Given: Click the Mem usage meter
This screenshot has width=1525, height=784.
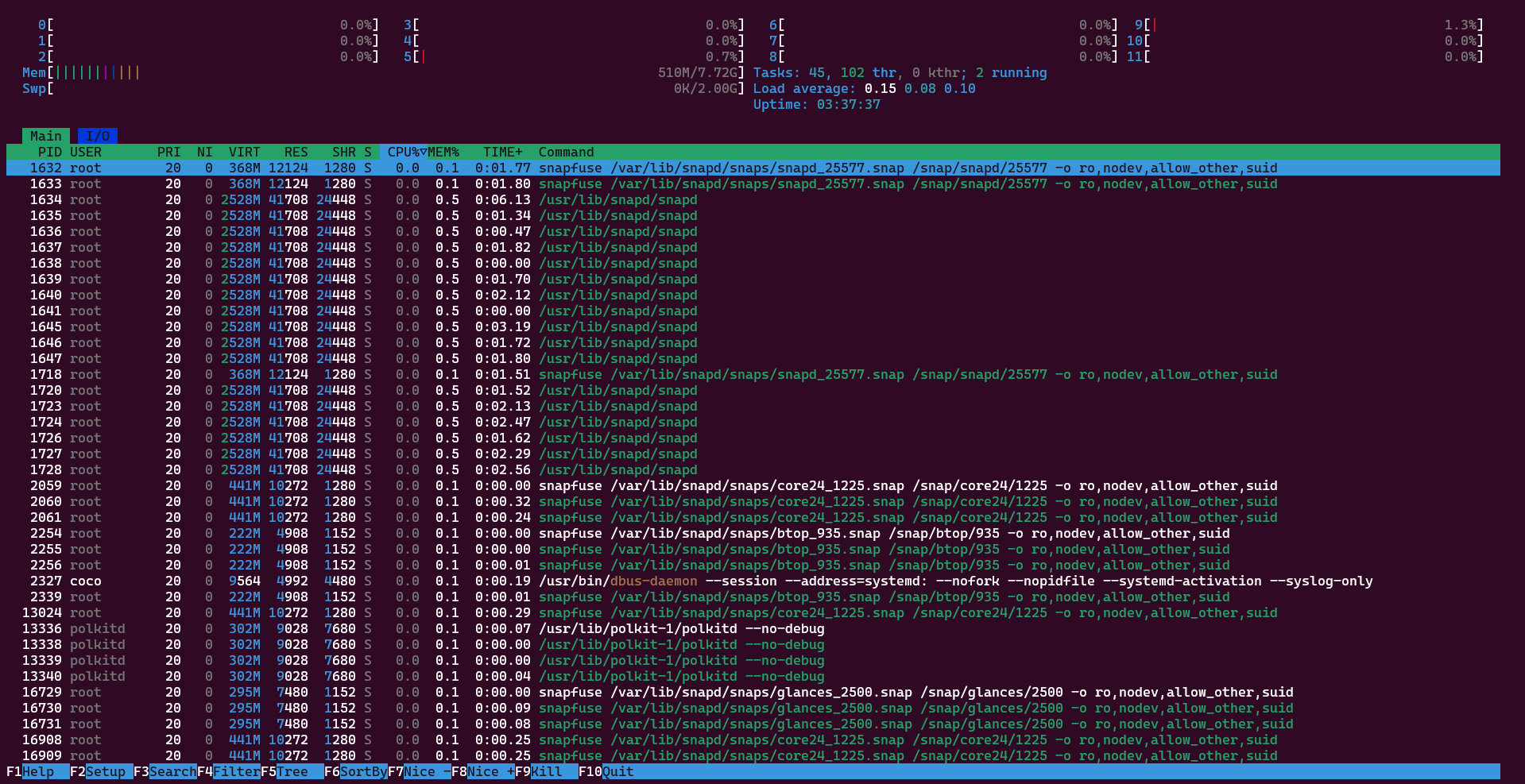Looking at the screenshot, I should (79, 72).
